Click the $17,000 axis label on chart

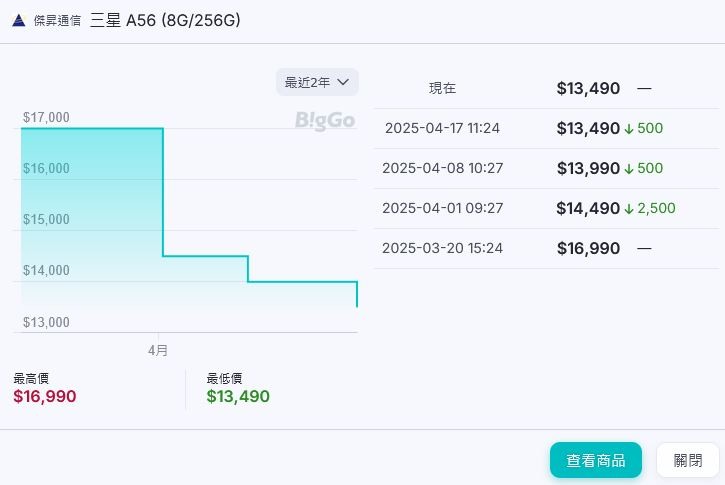click(46, 117)
